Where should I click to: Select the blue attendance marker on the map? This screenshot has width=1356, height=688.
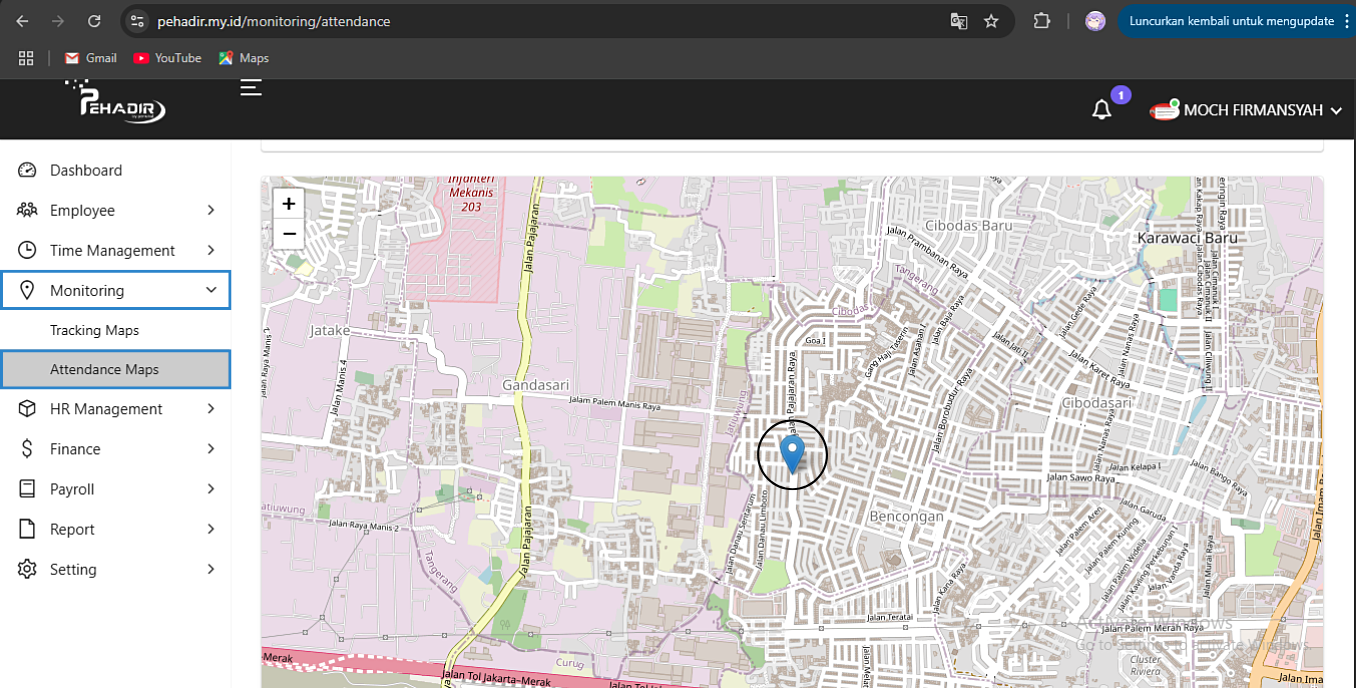[x=792, y=454]
